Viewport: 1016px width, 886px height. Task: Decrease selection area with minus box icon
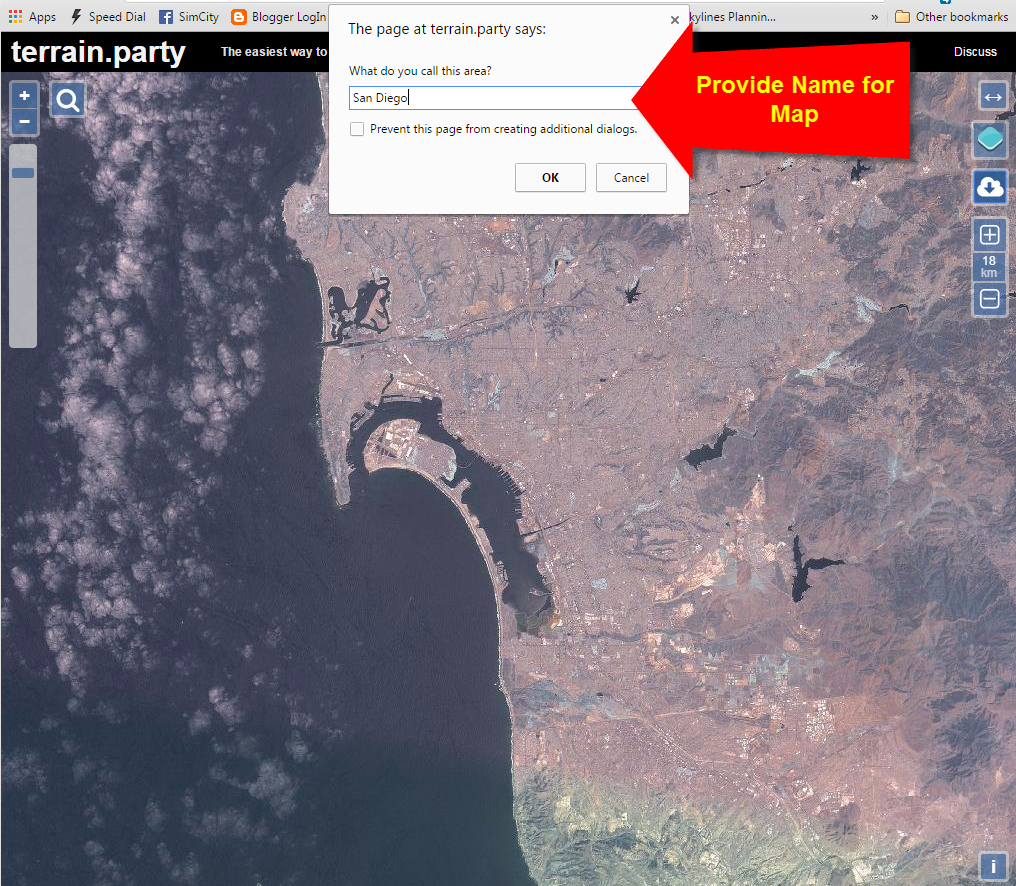pos(989,299)
